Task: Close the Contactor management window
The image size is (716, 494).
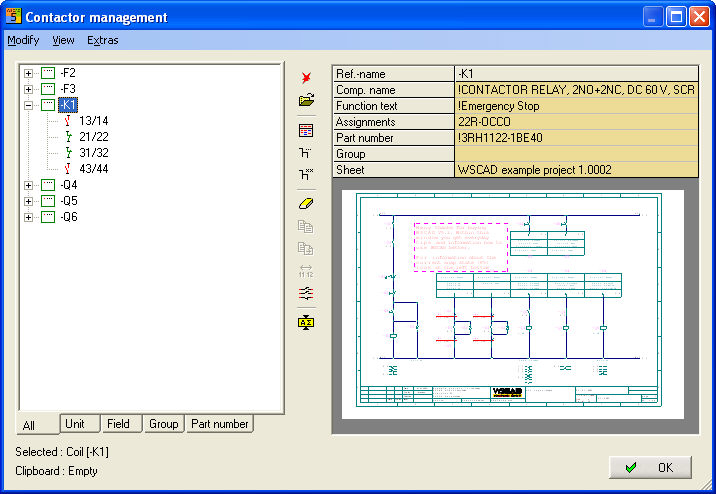Action: 699,17
